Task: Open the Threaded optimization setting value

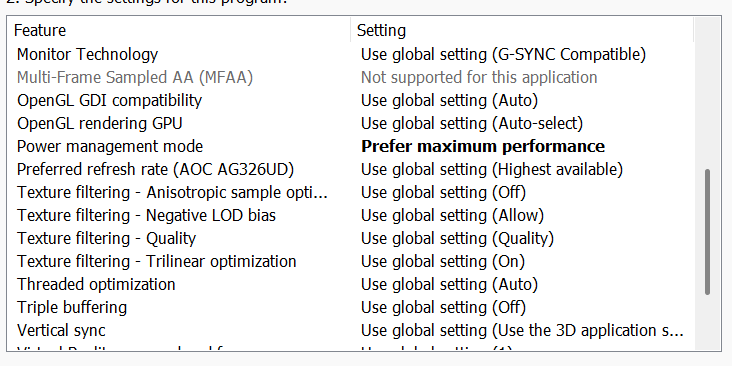Action: (449, 284)
